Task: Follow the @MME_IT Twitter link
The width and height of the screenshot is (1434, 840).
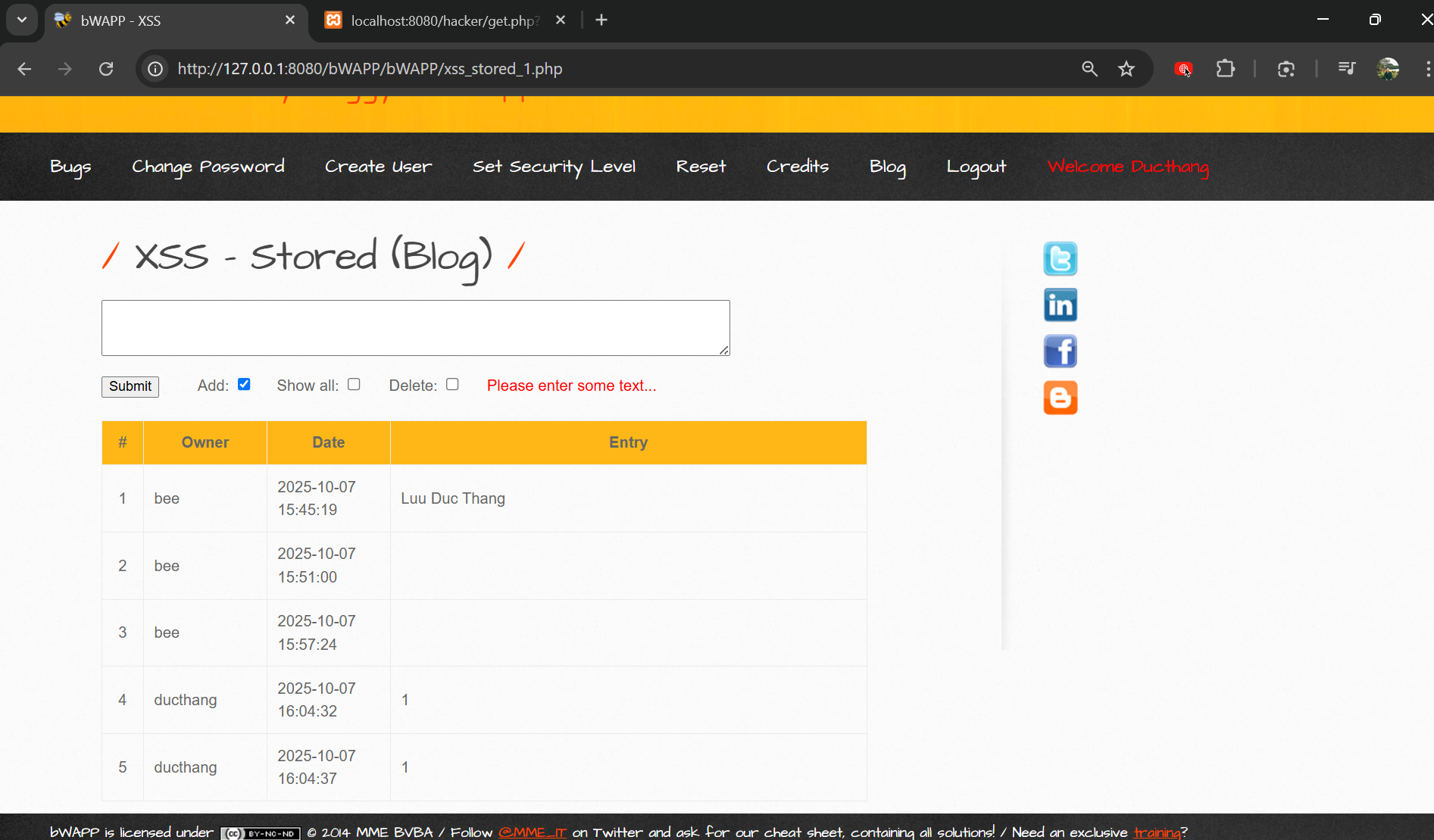Action: pos(532,832)
